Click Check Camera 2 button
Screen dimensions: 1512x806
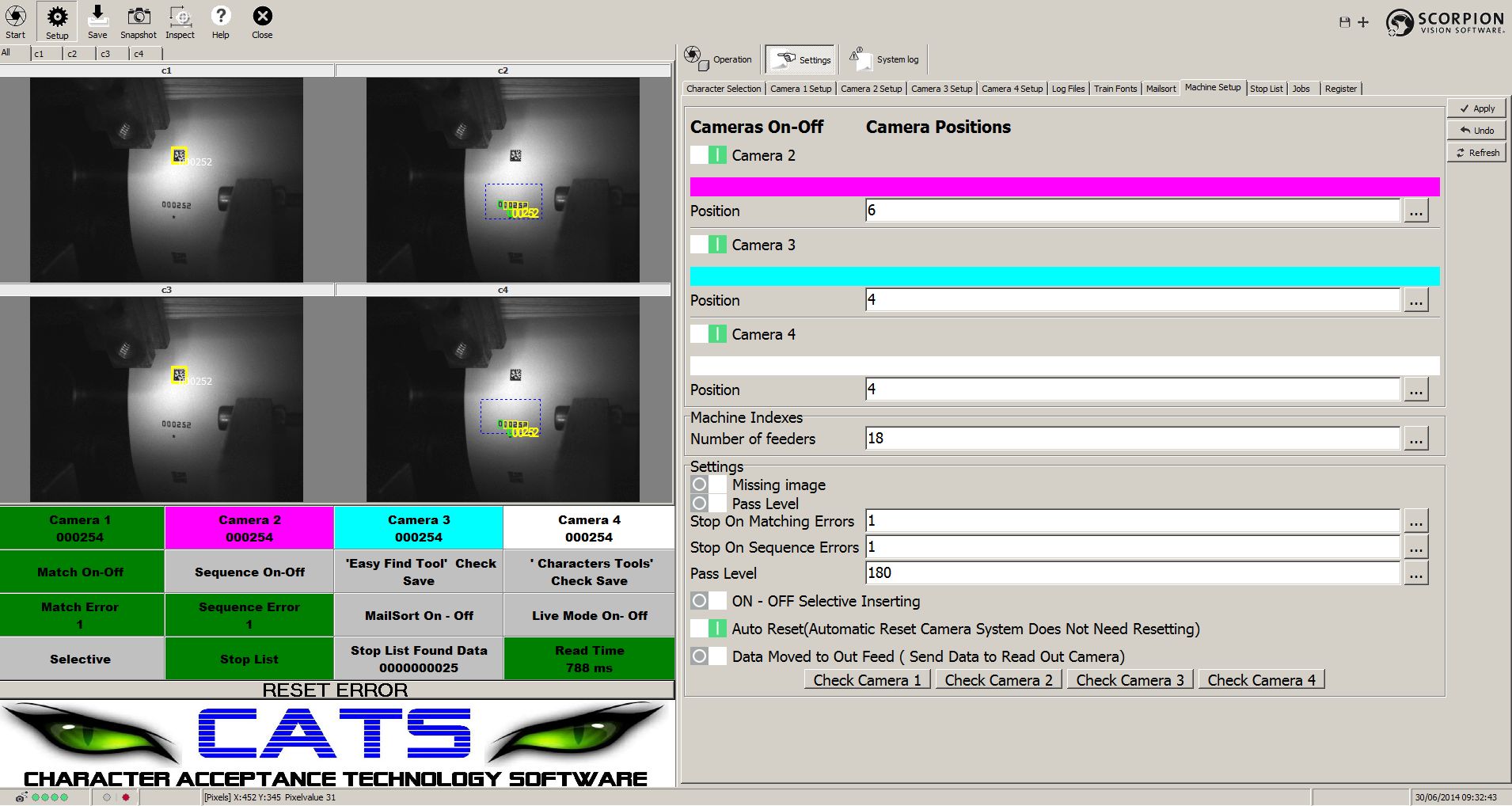[x=999, y=680]
